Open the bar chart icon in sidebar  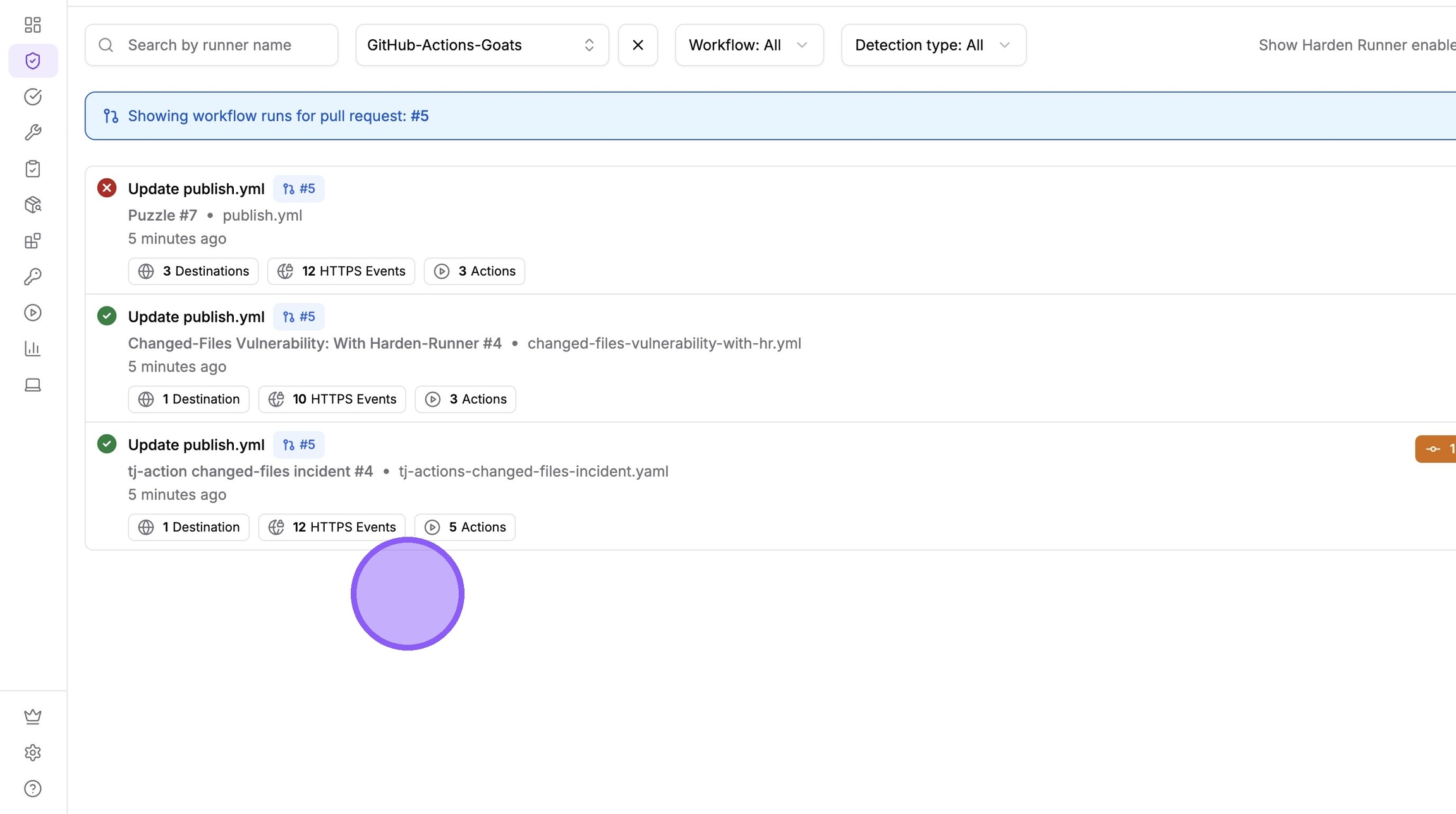pyautogui.click(x=33, y=349)
